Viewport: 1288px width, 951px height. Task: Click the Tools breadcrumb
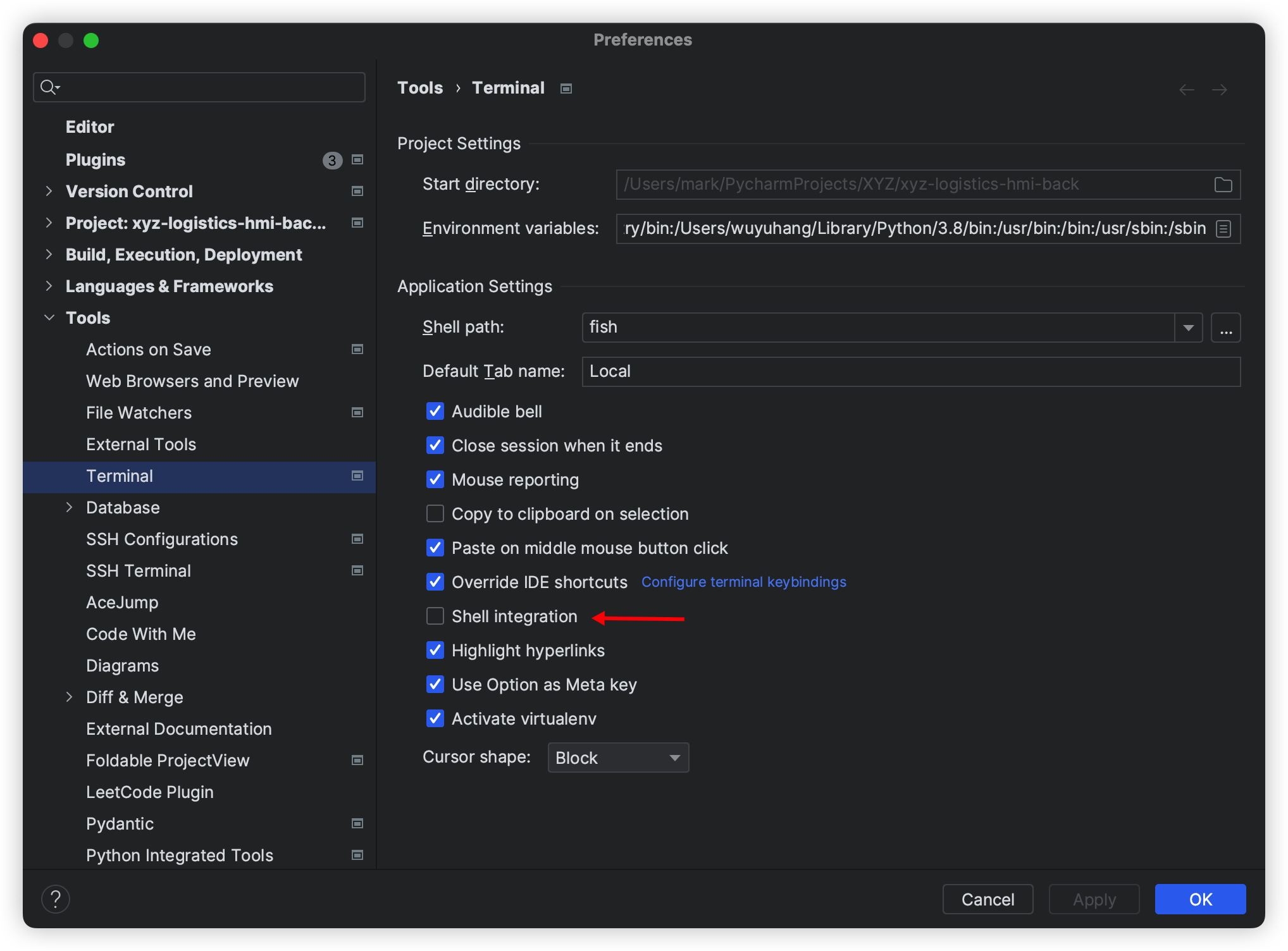pos(420,88)
